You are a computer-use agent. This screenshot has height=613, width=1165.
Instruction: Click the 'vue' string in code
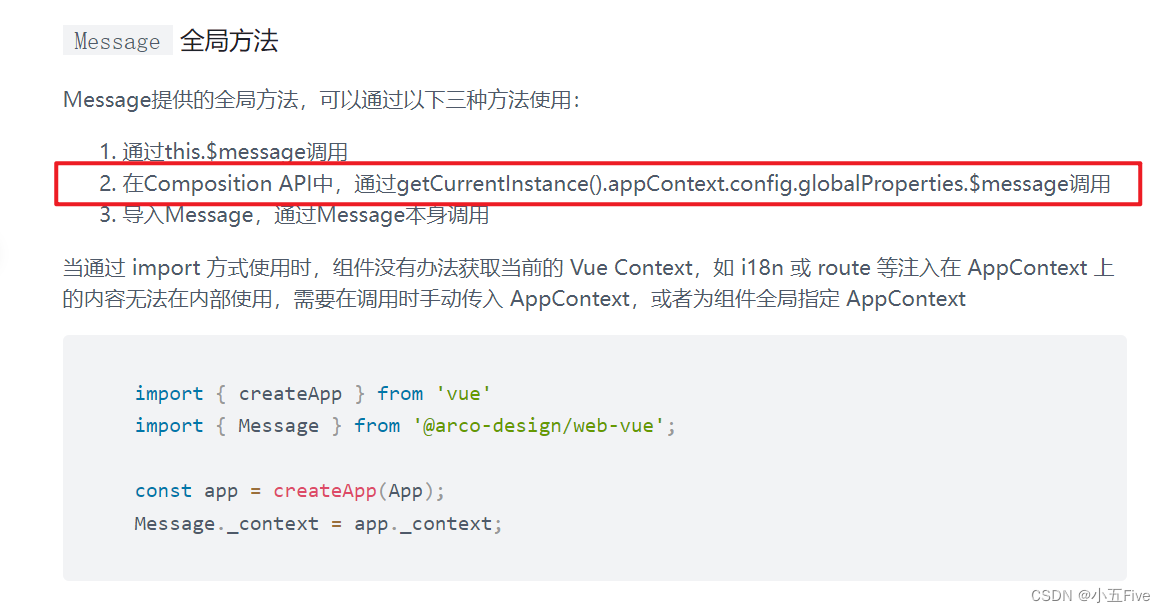point(463,394)
